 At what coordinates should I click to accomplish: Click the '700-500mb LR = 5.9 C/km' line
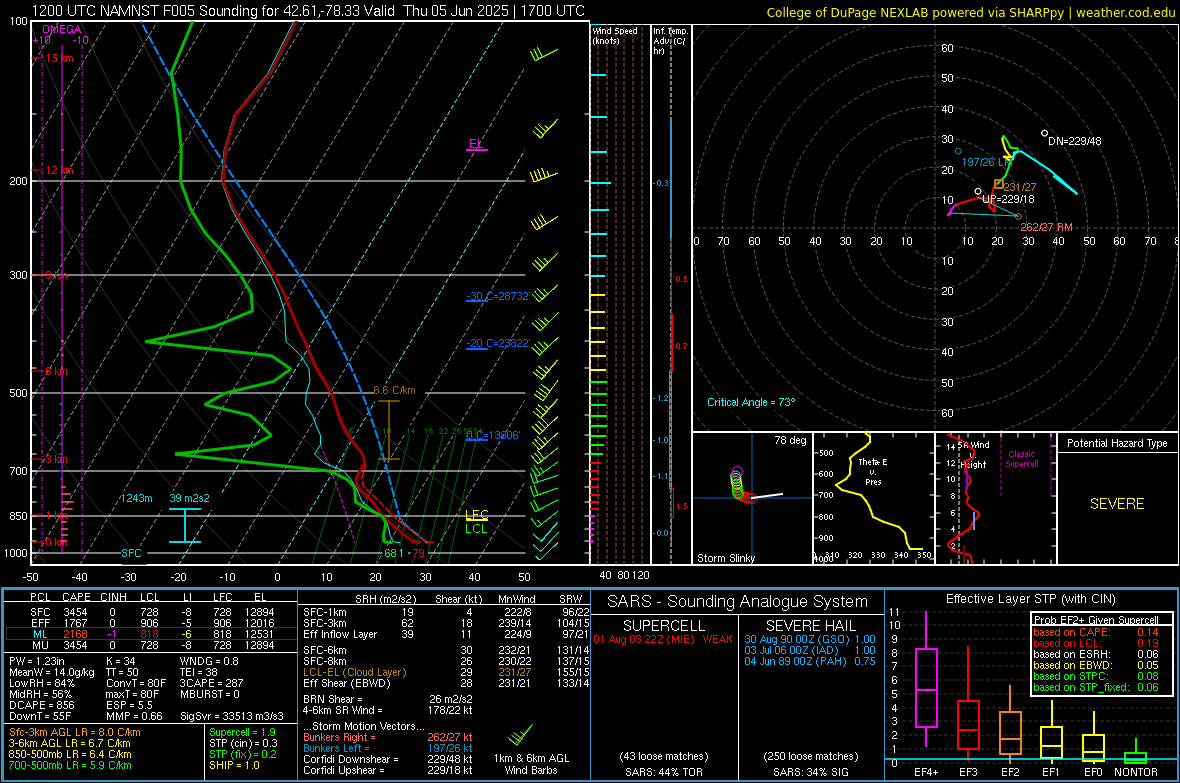pyautogui.click(x=70, y=765)
